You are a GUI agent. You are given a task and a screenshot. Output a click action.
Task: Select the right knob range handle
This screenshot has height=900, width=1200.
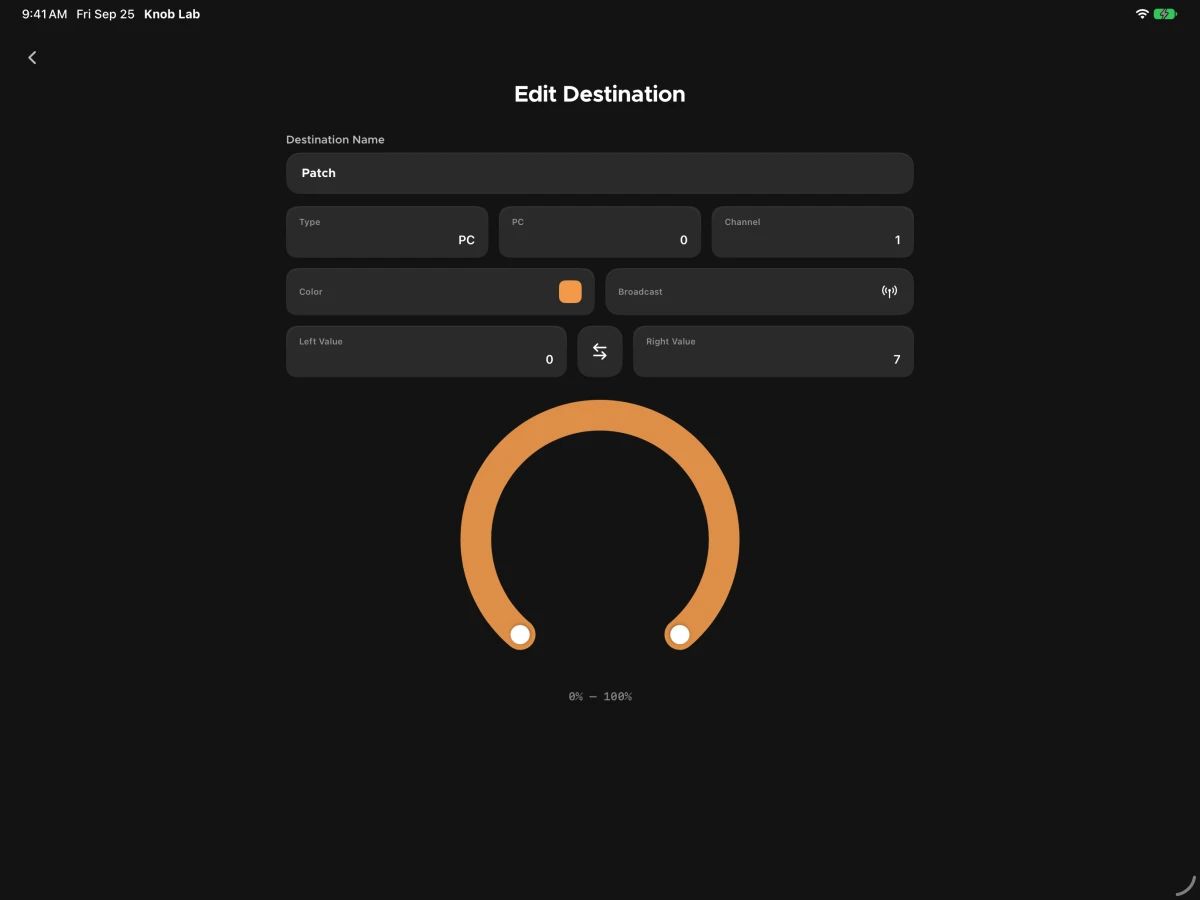[680, 634]
